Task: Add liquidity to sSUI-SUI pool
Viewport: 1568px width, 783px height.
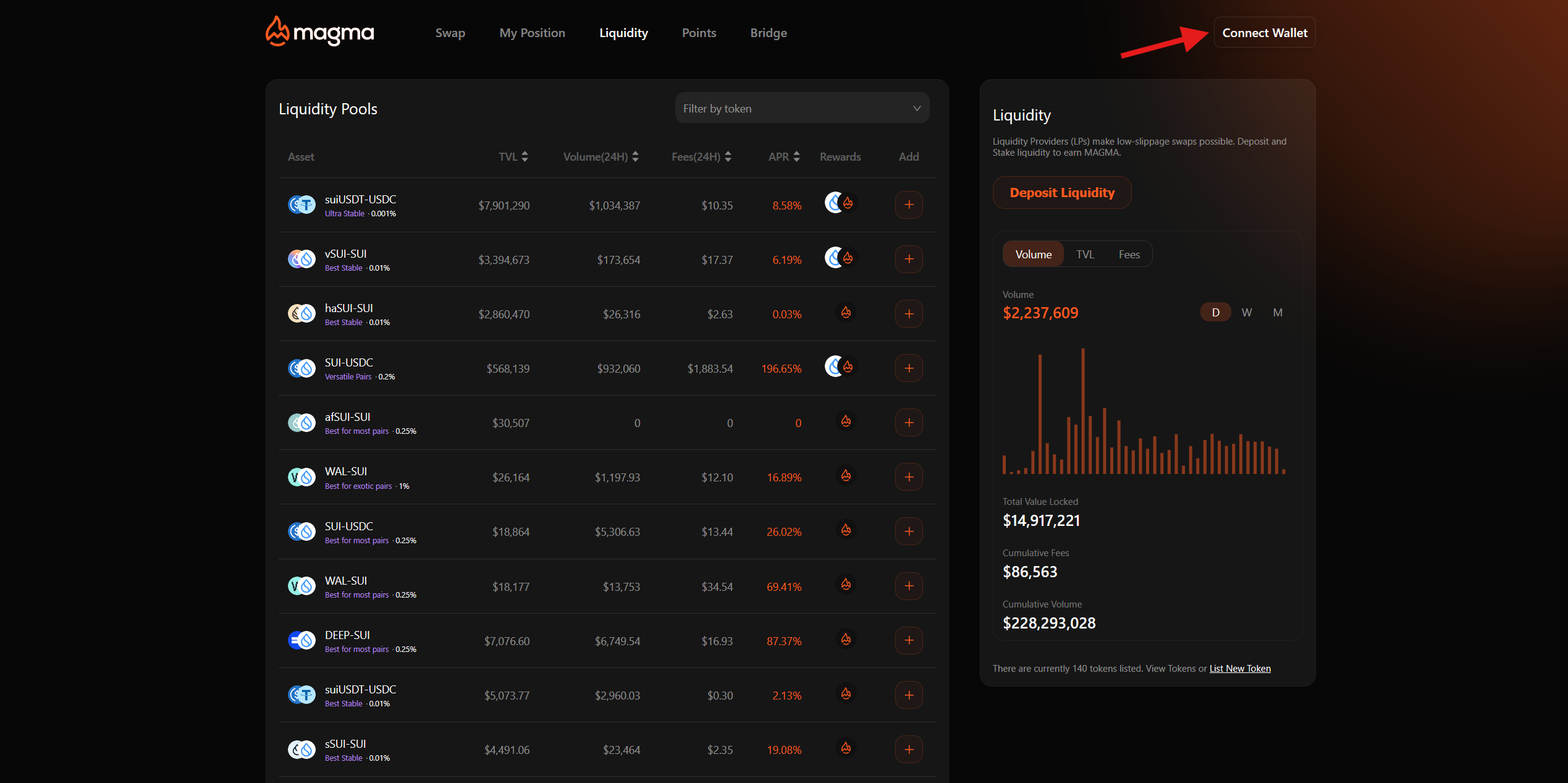Action: click(x=909, y=750)
